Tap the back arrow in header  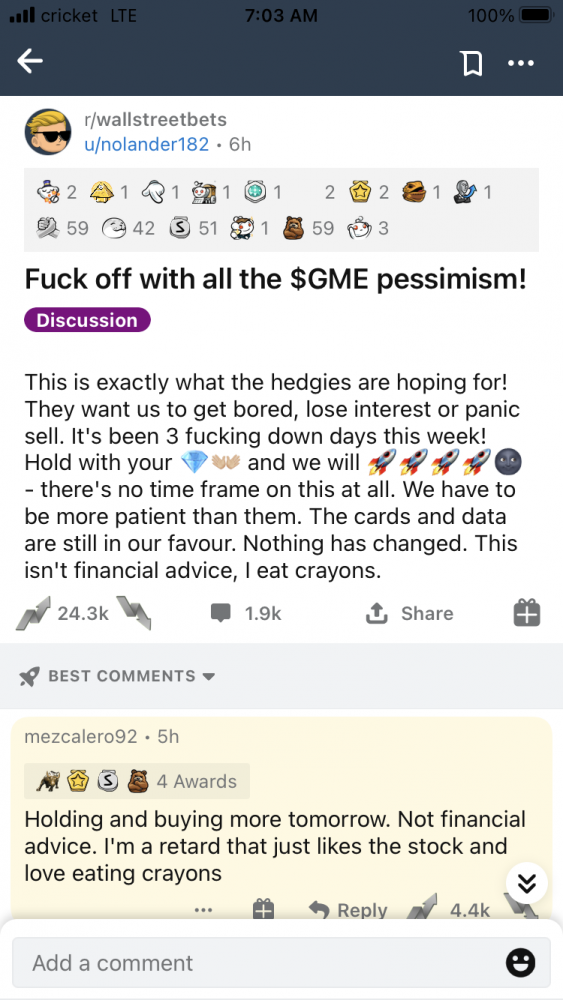tap(30, 62)
